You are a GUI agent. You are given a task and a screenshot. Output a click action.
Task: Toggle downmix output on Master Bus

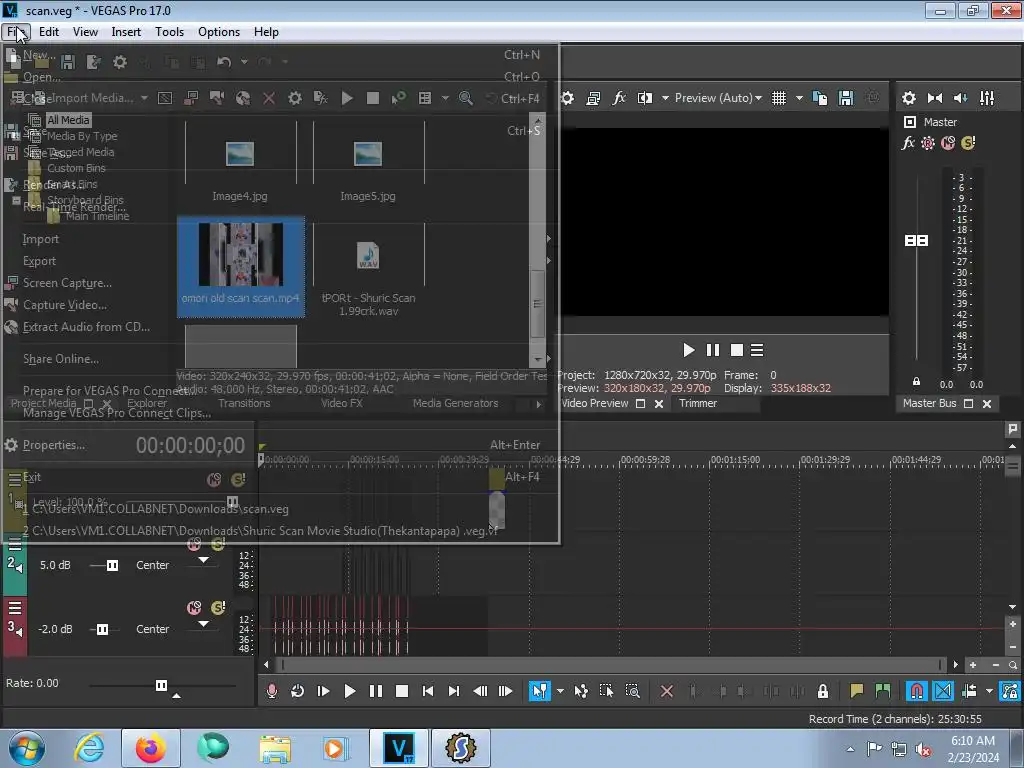935,98
